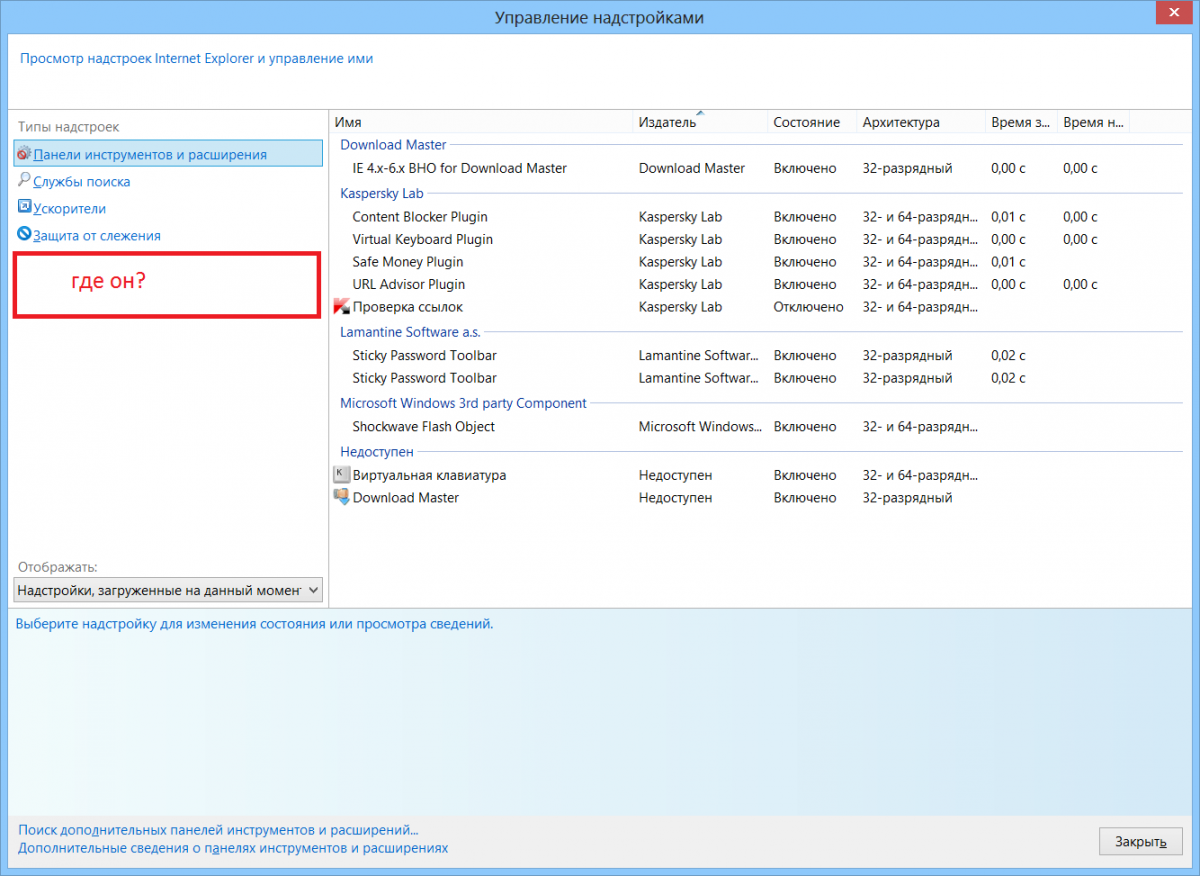The image size is (1200, 876).
Task: Collapse the Lamantine Software a.s. group
Action: pyautogui.click(x=410, y=332)
